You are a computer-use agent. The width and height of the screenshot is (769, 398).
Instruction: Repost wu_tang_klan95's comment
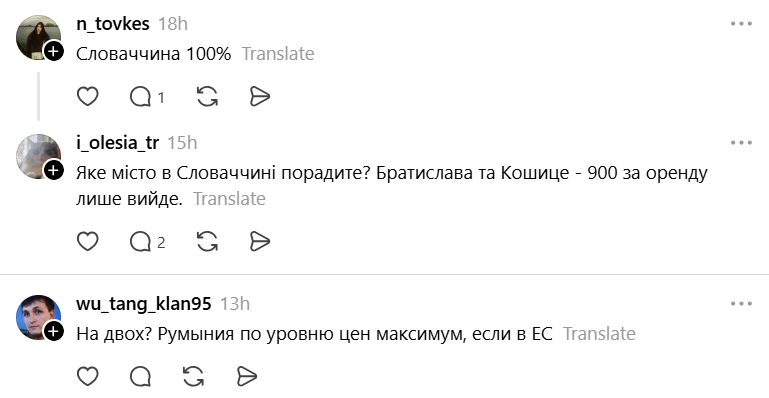193,376
